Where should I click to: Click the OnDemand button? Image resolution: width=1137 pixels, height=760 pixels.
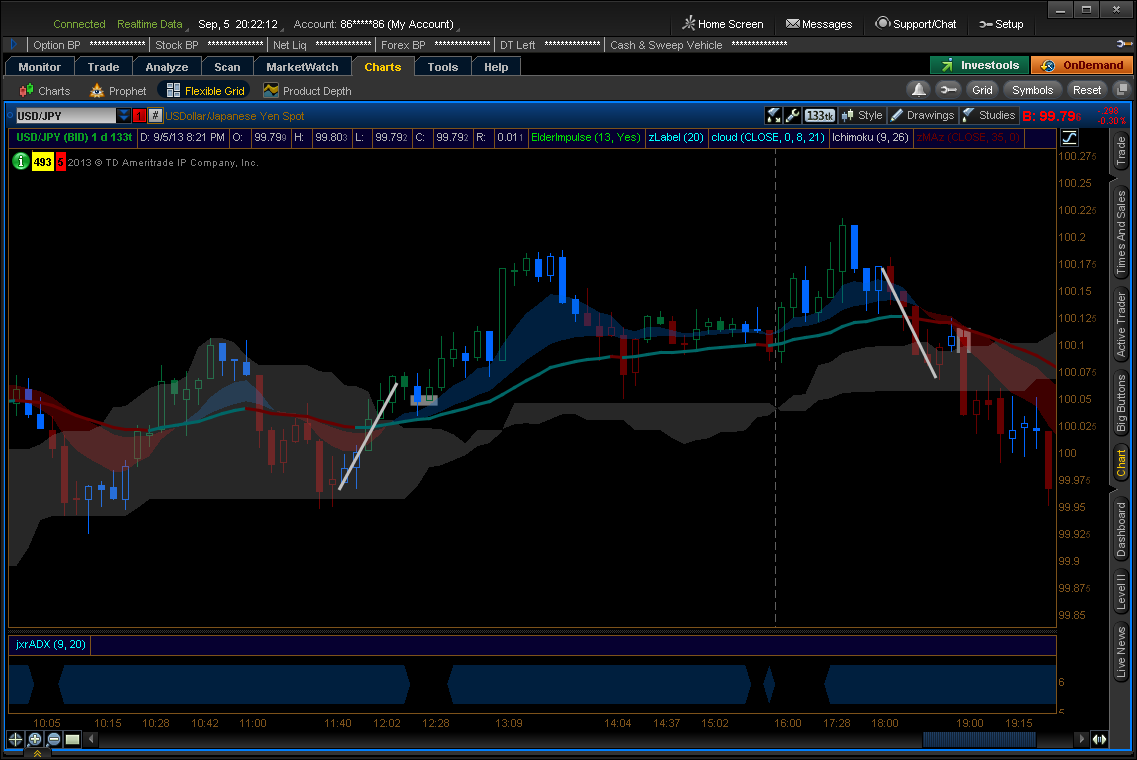(1080, 65)
